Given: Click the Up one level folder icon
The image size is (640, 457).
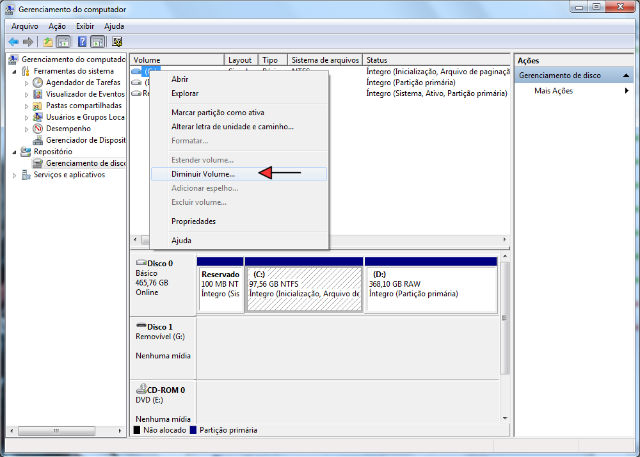Looking at the screenshot, I should (x=48, y=42).
